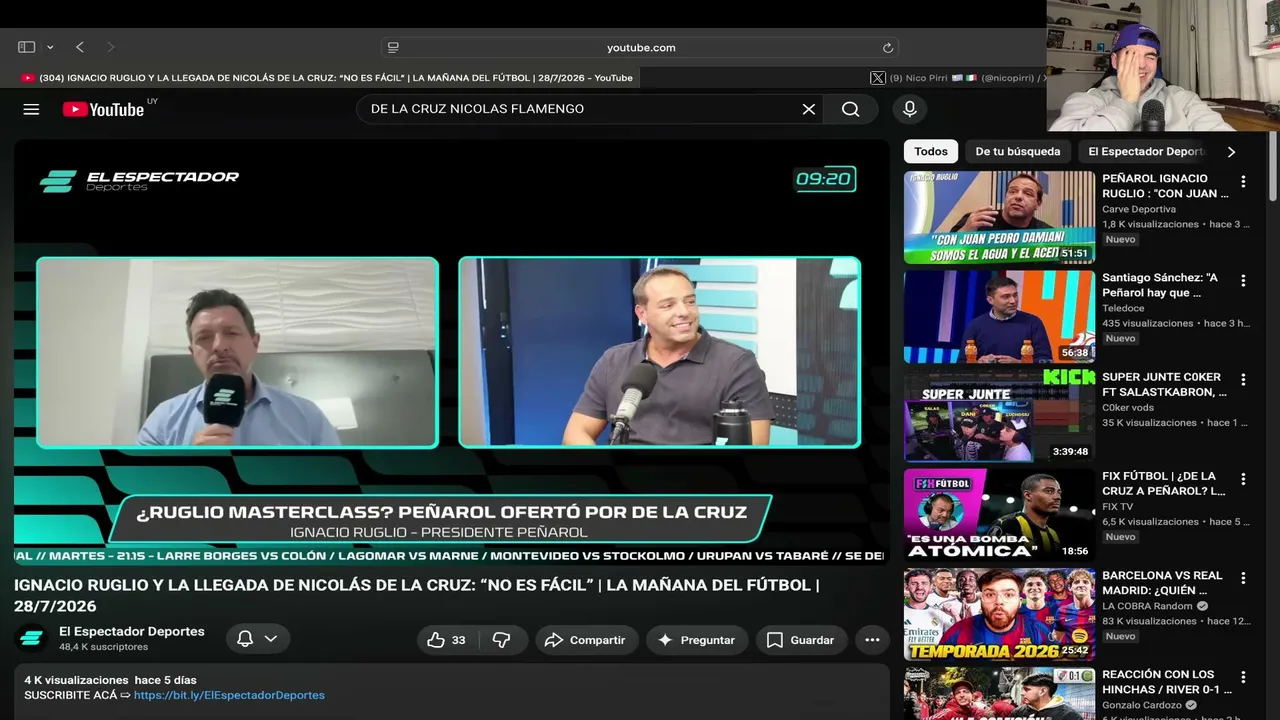Image resolution: width=1280 pixels, height=720 pixels.
Task: Open the Reacción con los hinchas thumbnail
Action: click(x=999, y=694)
